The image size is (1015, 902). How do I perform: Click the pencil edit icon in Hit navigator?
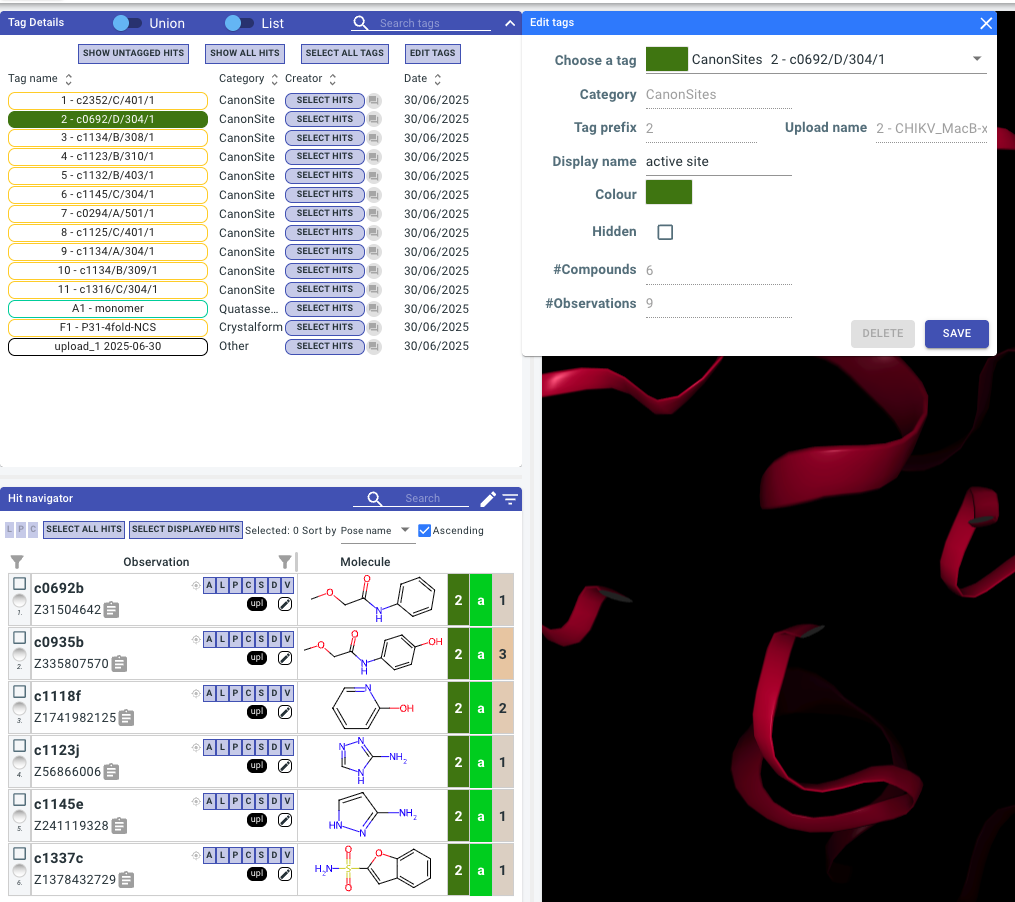pyautogui.click(x=488, y=499)
